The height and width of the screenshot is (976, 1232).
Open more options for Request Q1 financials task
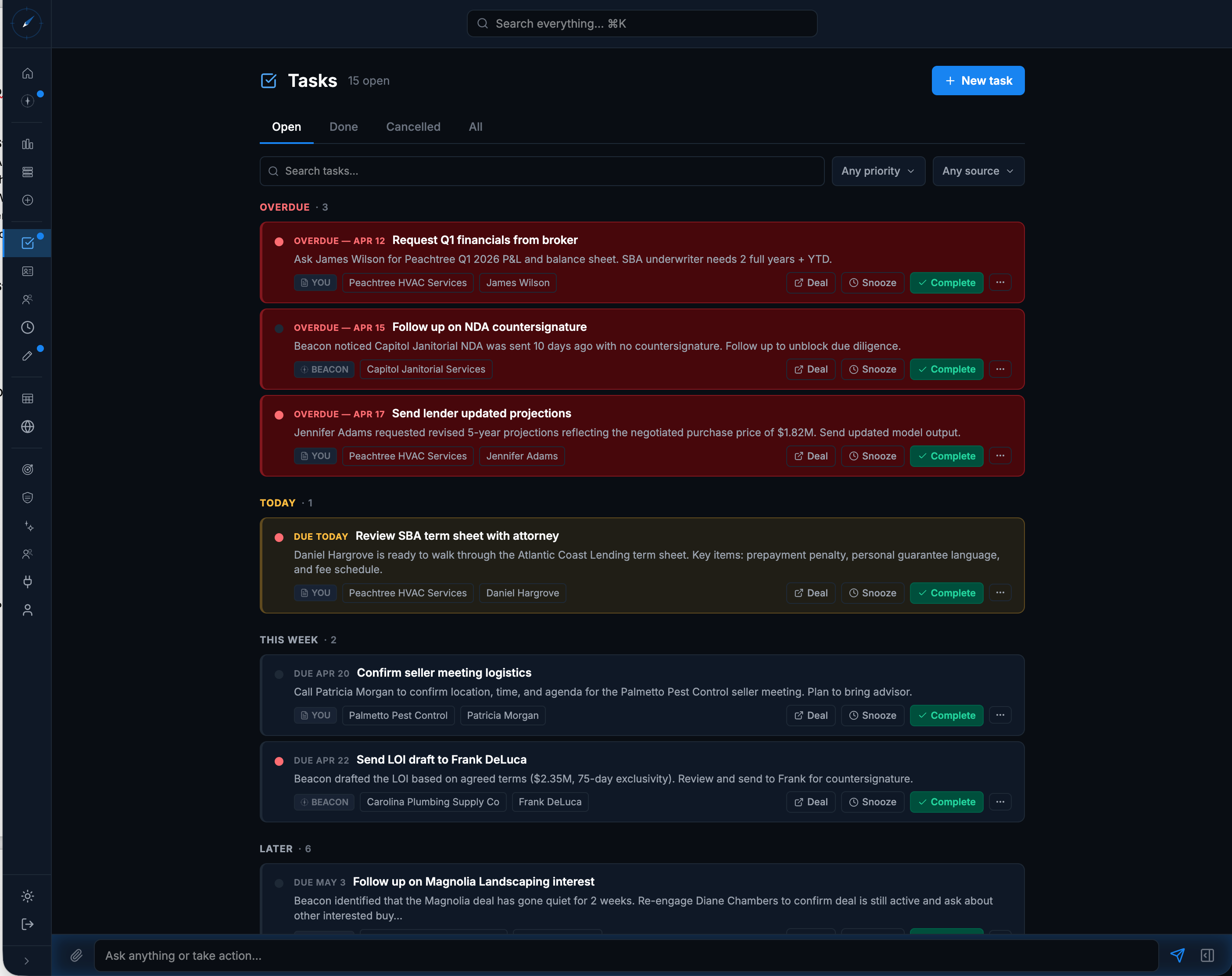coord(999,282)
